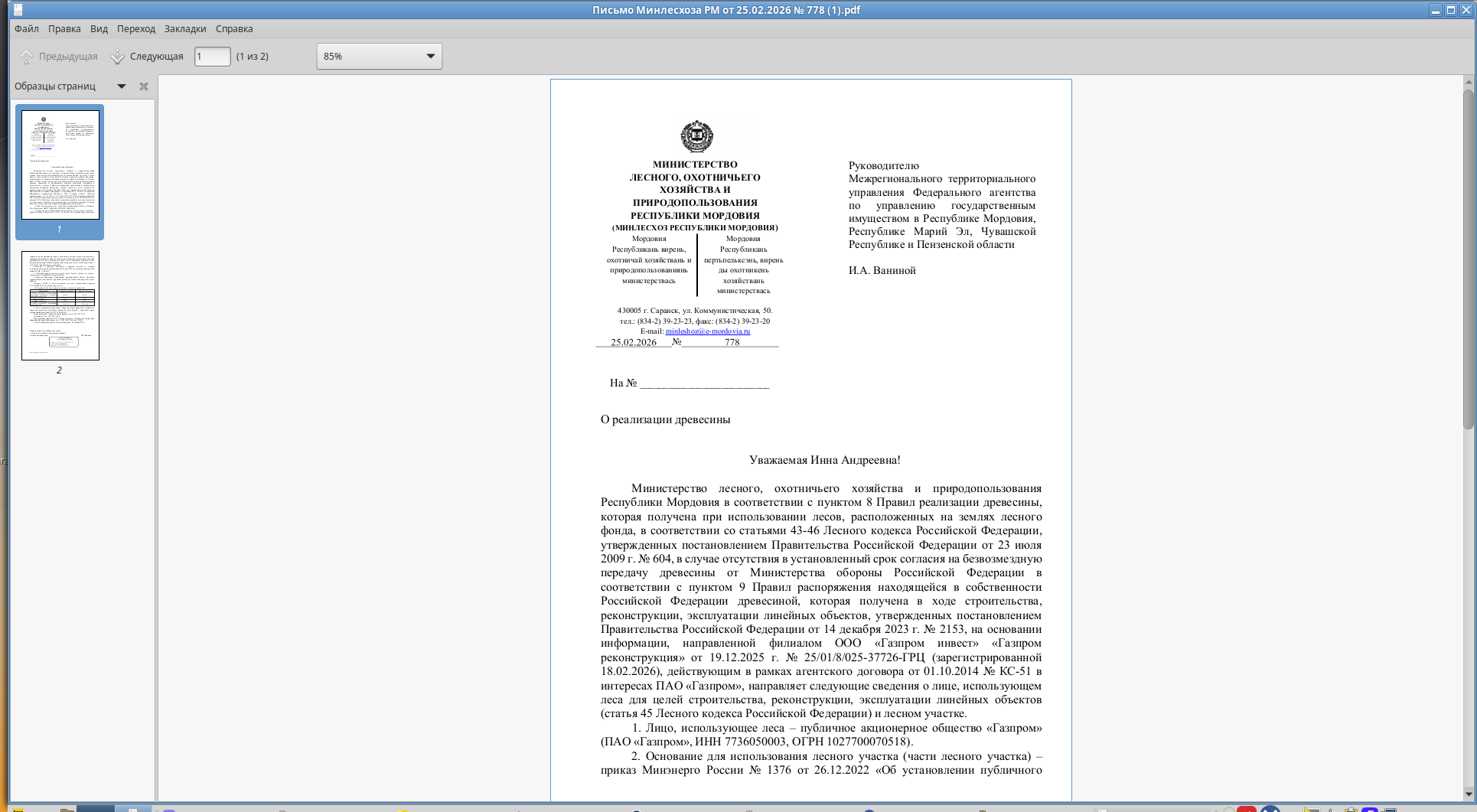The image size is (1477, 812).
Task: Click the vertical scrollbar handle
Action: coord(1469,259)
